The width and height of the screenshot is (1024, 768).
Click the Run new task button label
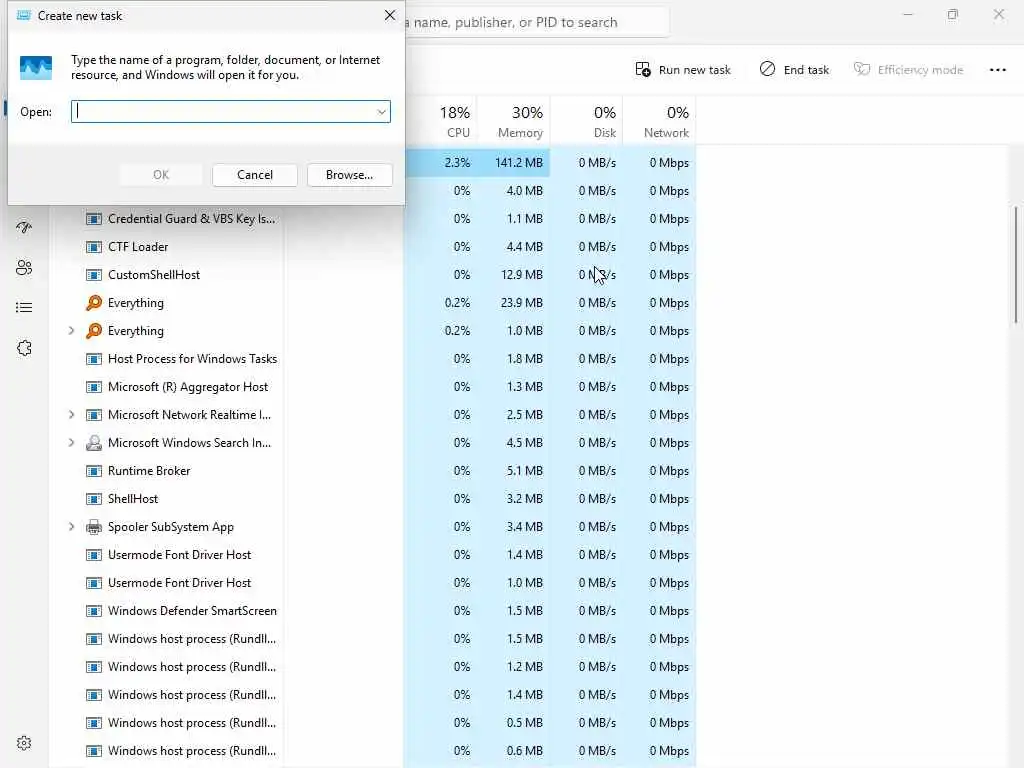click(x=694, y=70)
